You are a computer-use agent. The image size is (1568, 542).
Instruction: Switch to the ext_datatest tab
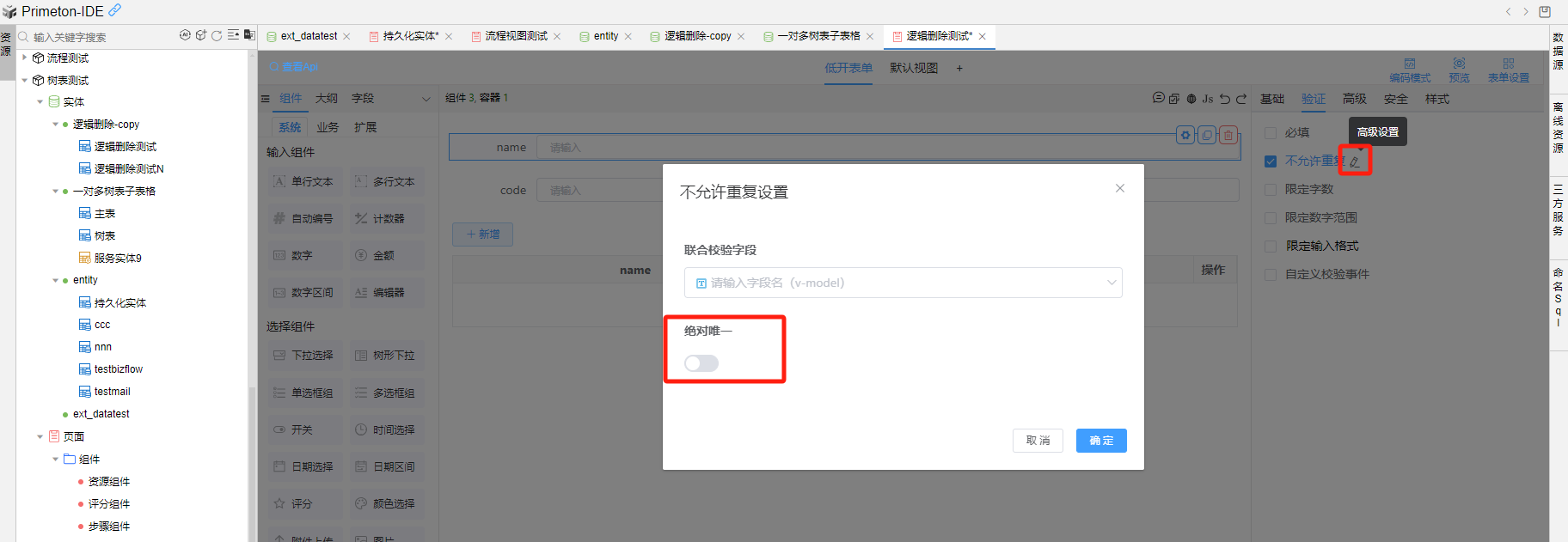(309, 36)
